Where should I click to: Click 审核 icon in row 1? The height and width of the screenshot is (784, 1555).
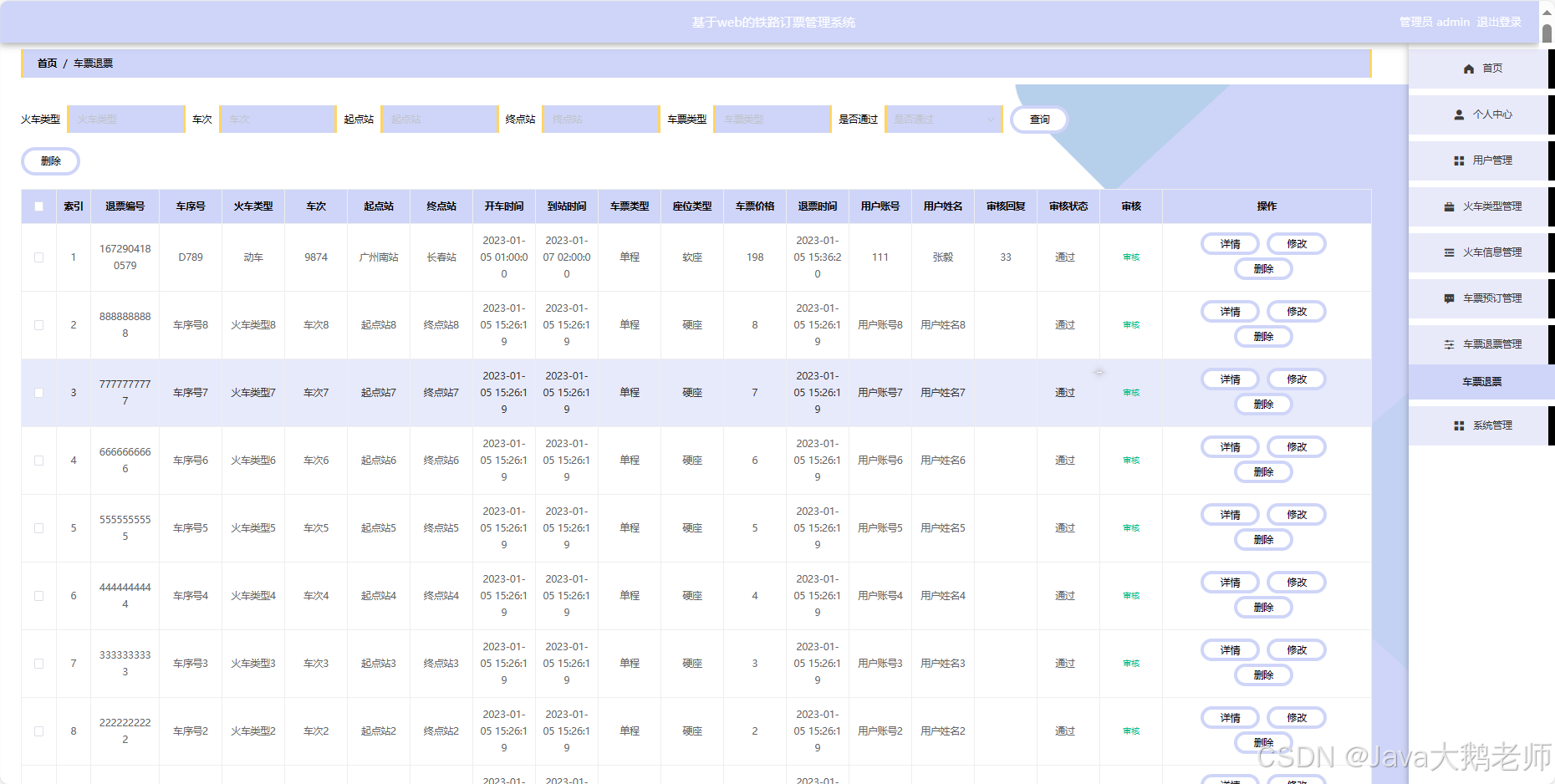click(1131, 257)
